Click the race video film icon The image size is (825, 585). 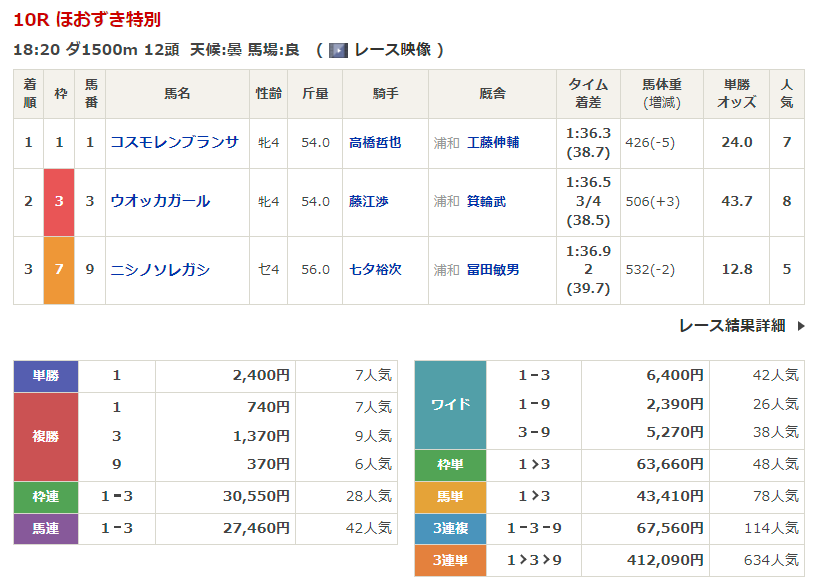(338, 50)
